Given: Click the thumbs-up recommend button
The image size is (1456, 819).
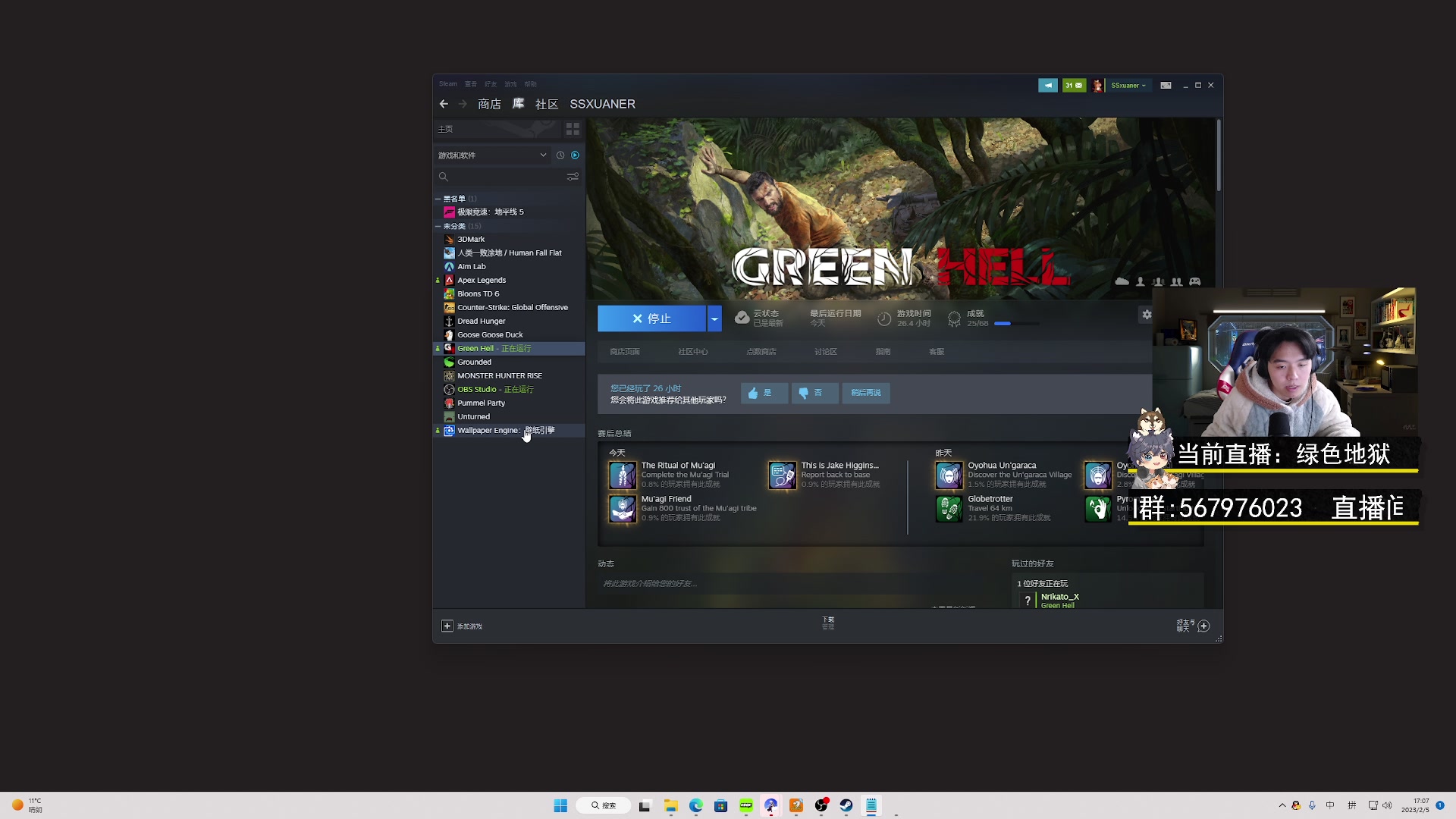Looking at the screenshot, I should pos(764,393).
